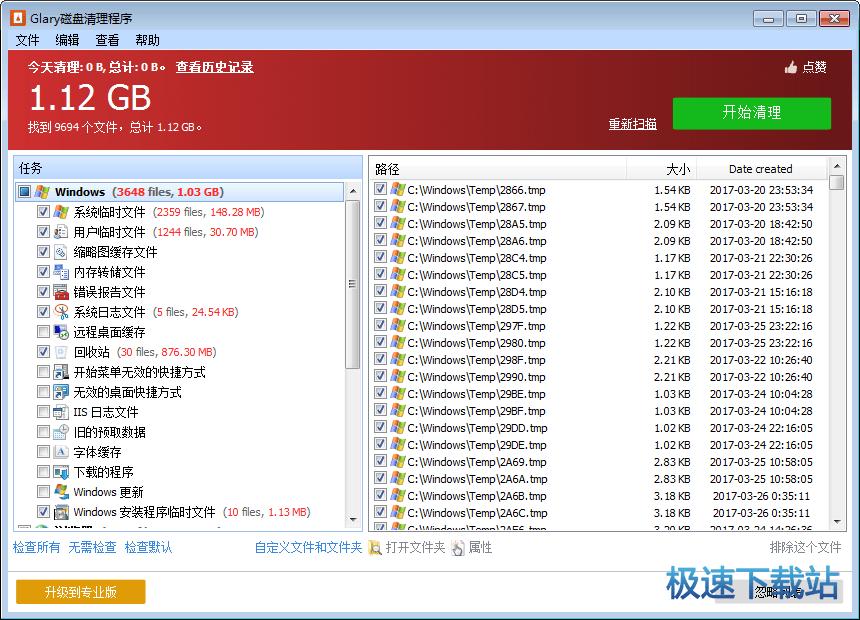This screenshot has width=860, height=620.
Task: Uncheck the 用户临时文件 checkbox
Action: (43, 232)
